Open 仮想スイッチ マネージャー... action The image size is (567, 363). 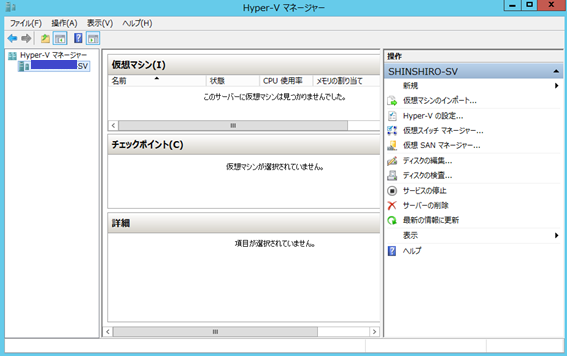coord(443,131)
